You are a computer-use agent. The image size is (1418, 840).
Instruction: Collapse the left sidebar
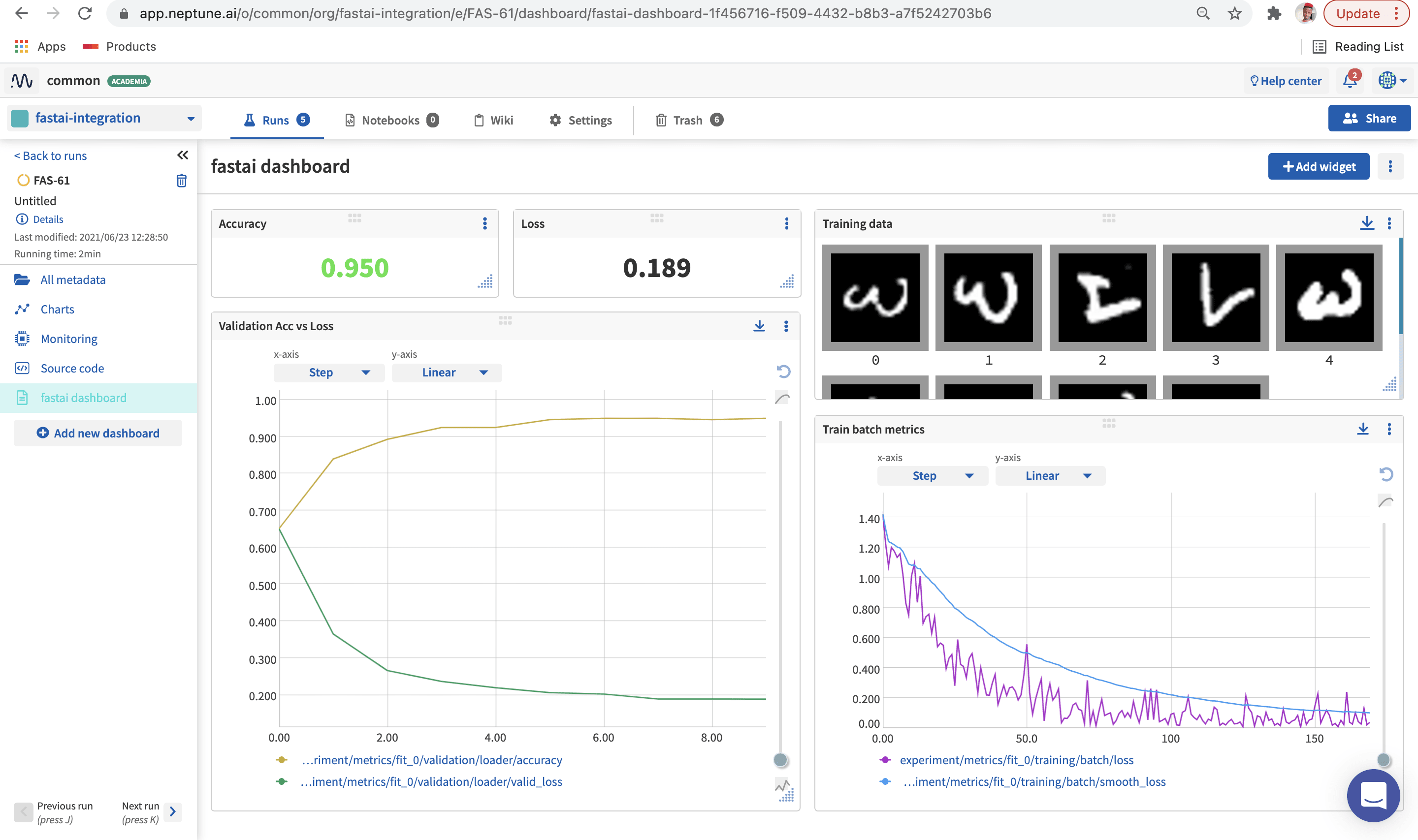coord(182,155)
